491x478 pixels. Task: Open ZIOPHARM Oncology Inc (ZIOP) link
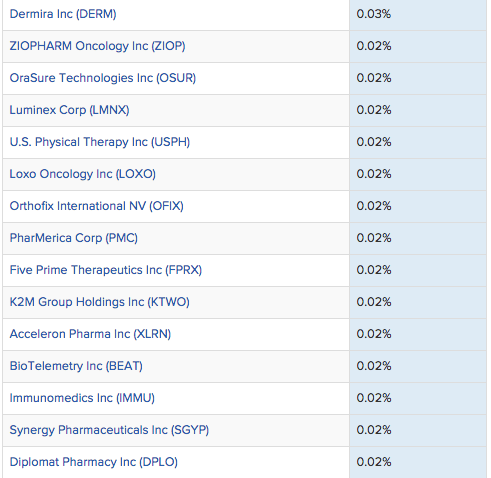tap(97, 46)
